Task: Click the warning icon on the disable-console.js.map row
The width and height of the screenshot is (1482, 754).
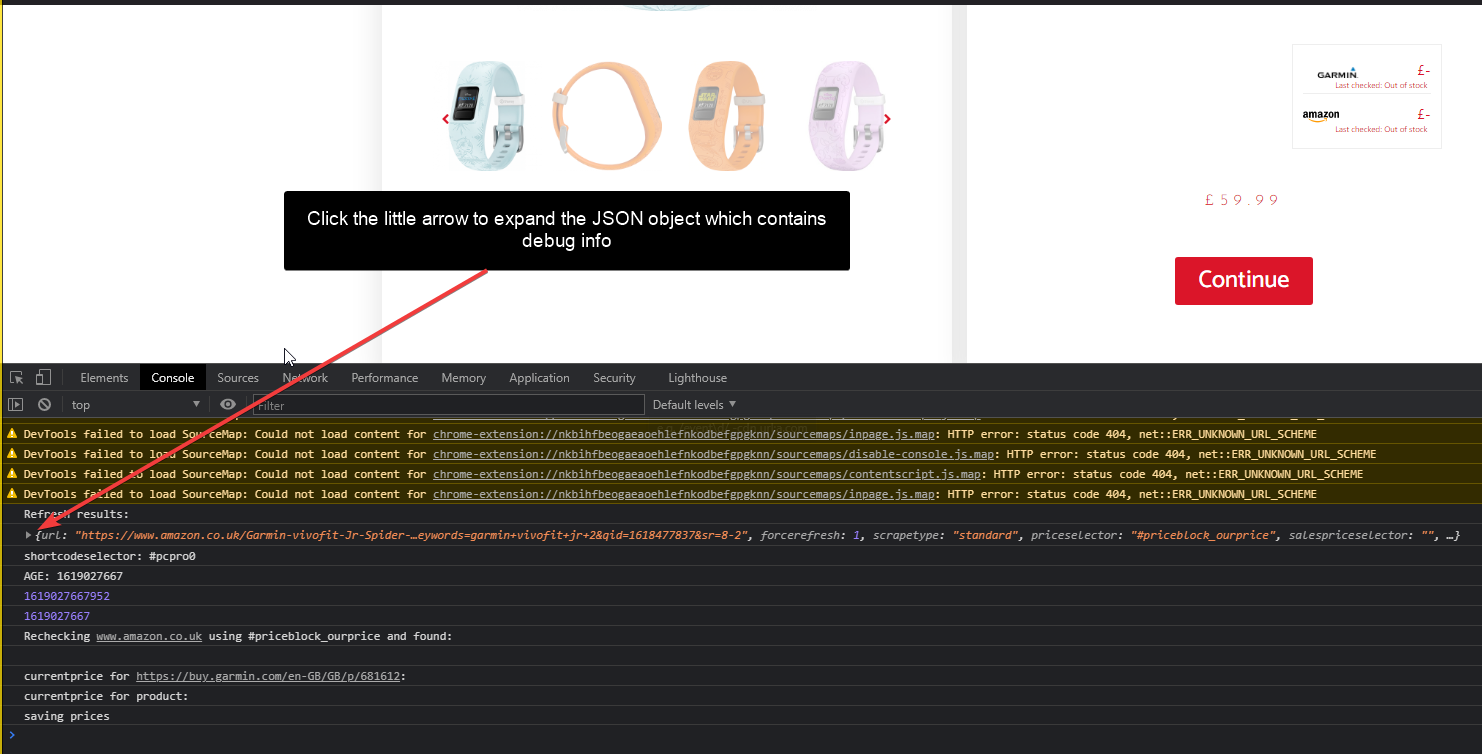Action: coord(12,454)
